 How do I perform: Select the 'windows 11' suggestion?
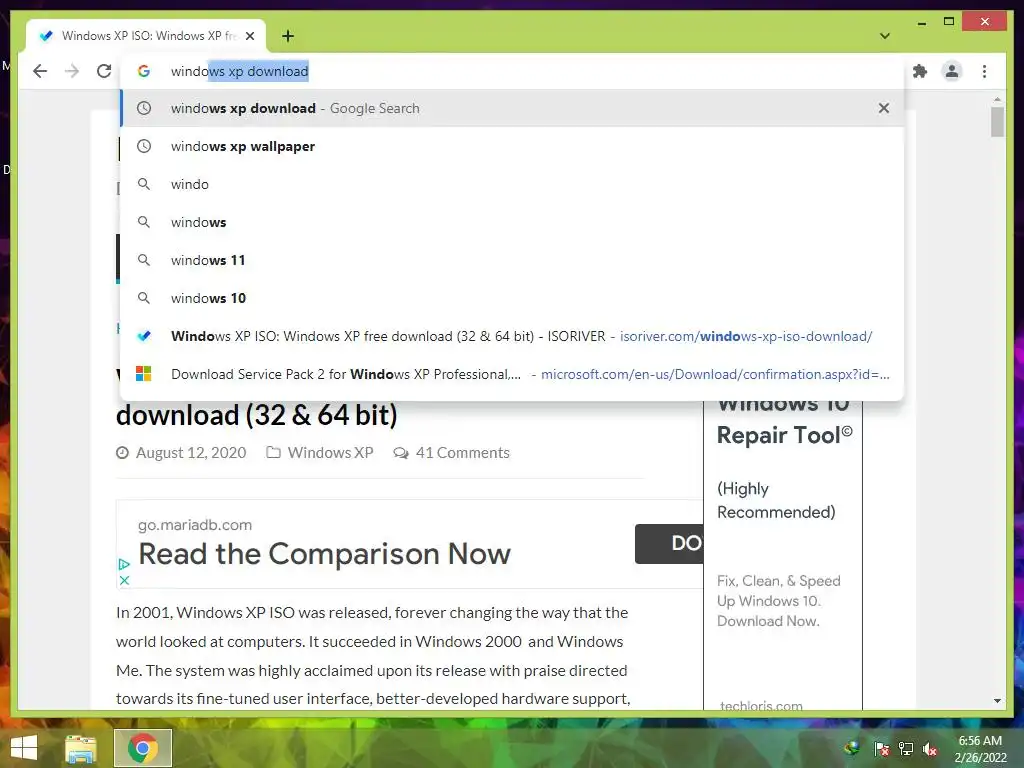coord(512,260)
